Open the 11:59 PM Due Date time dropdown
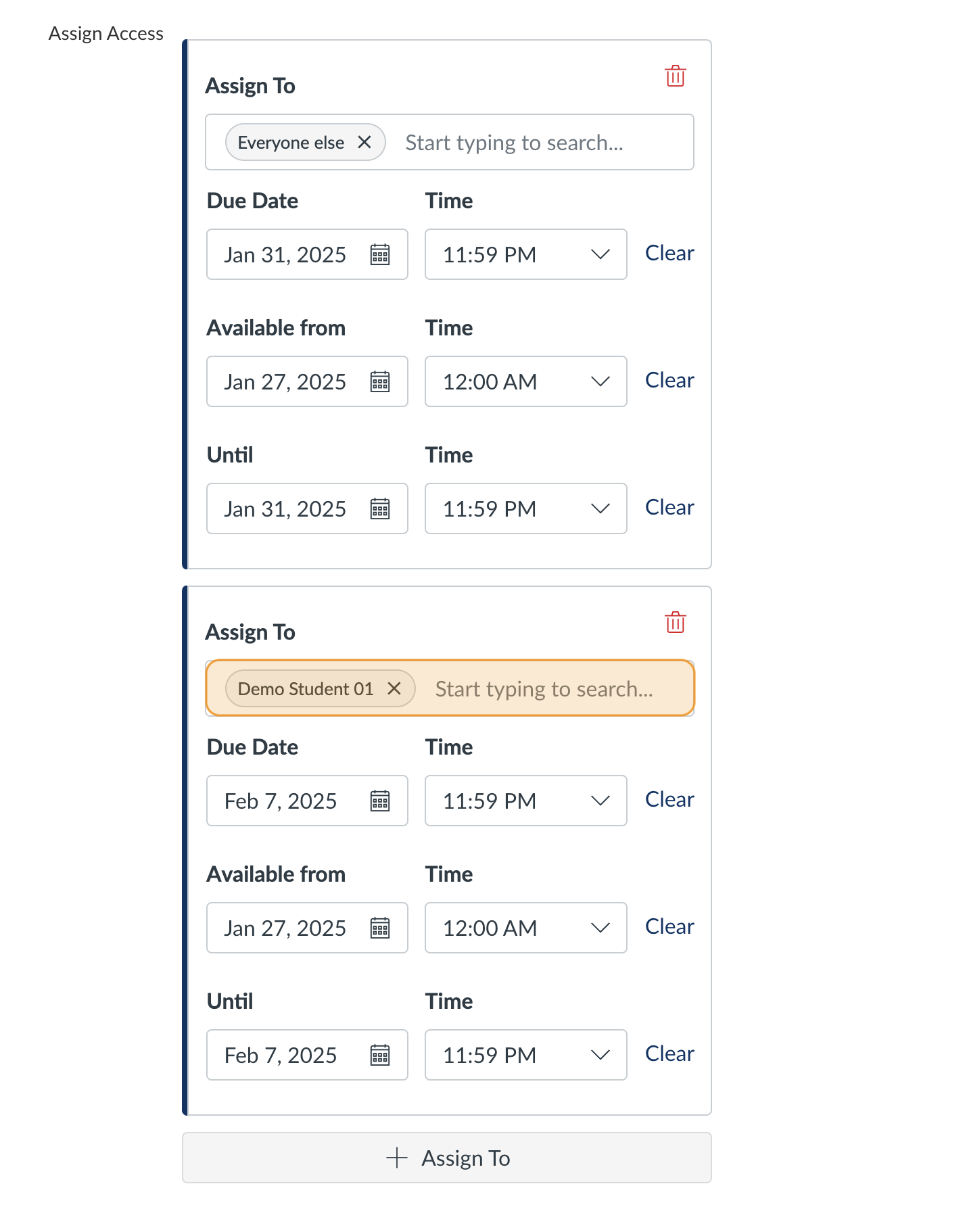 600,255
